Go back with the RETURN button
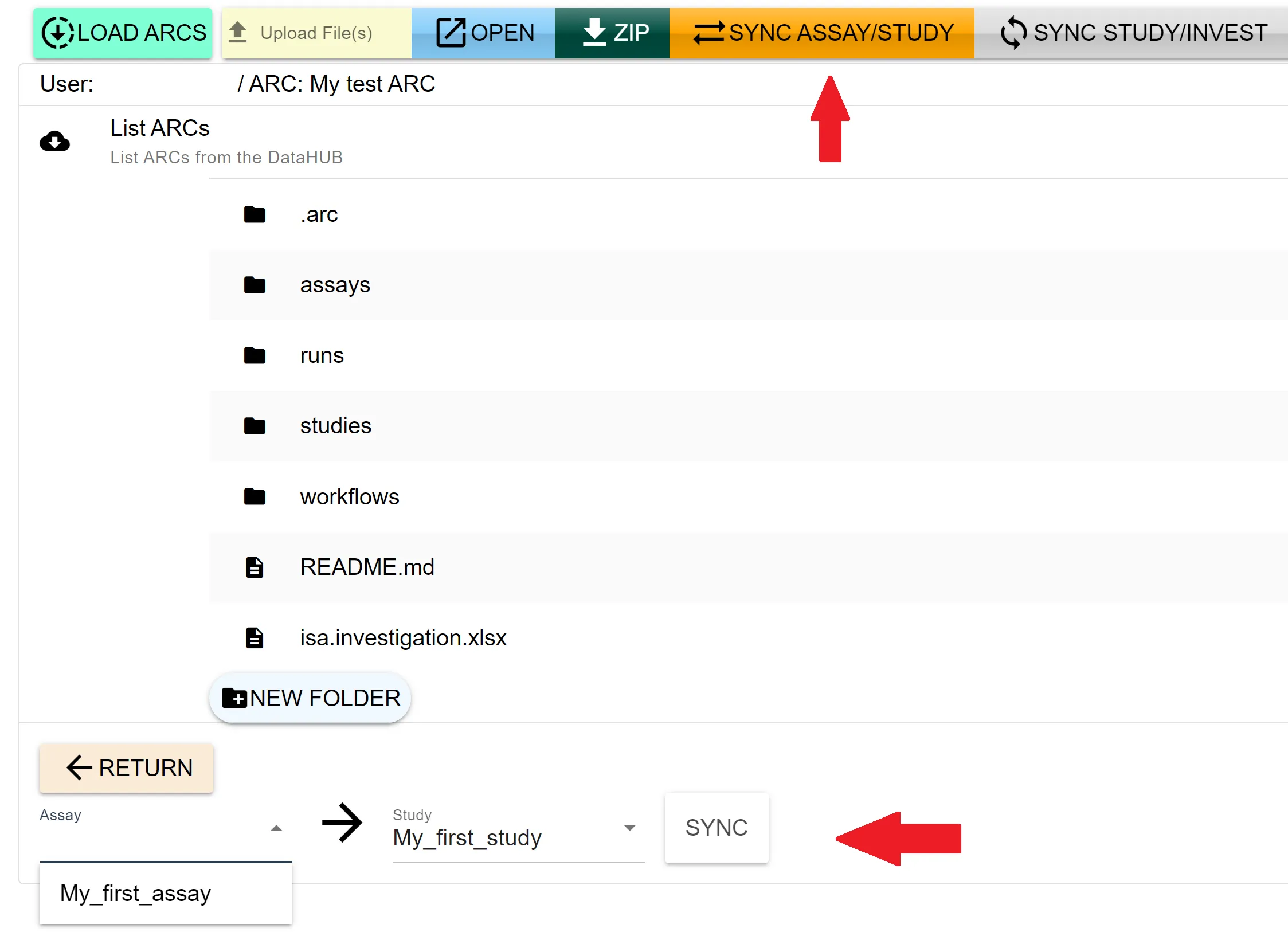Image resolution: width=1288 pixels, height=932 pixels. [127, 768]
